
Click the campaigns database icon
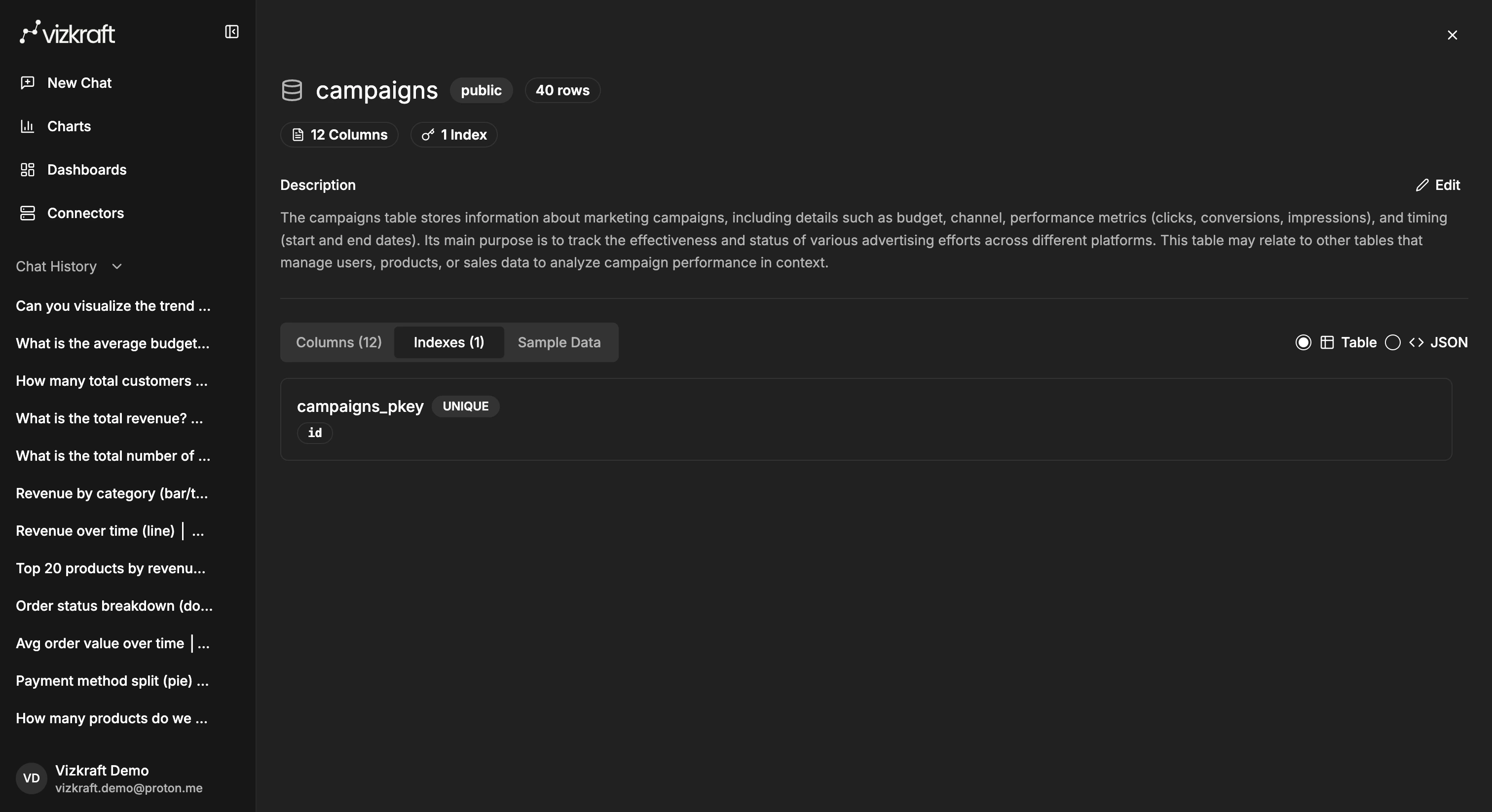[x=292, y=90]
